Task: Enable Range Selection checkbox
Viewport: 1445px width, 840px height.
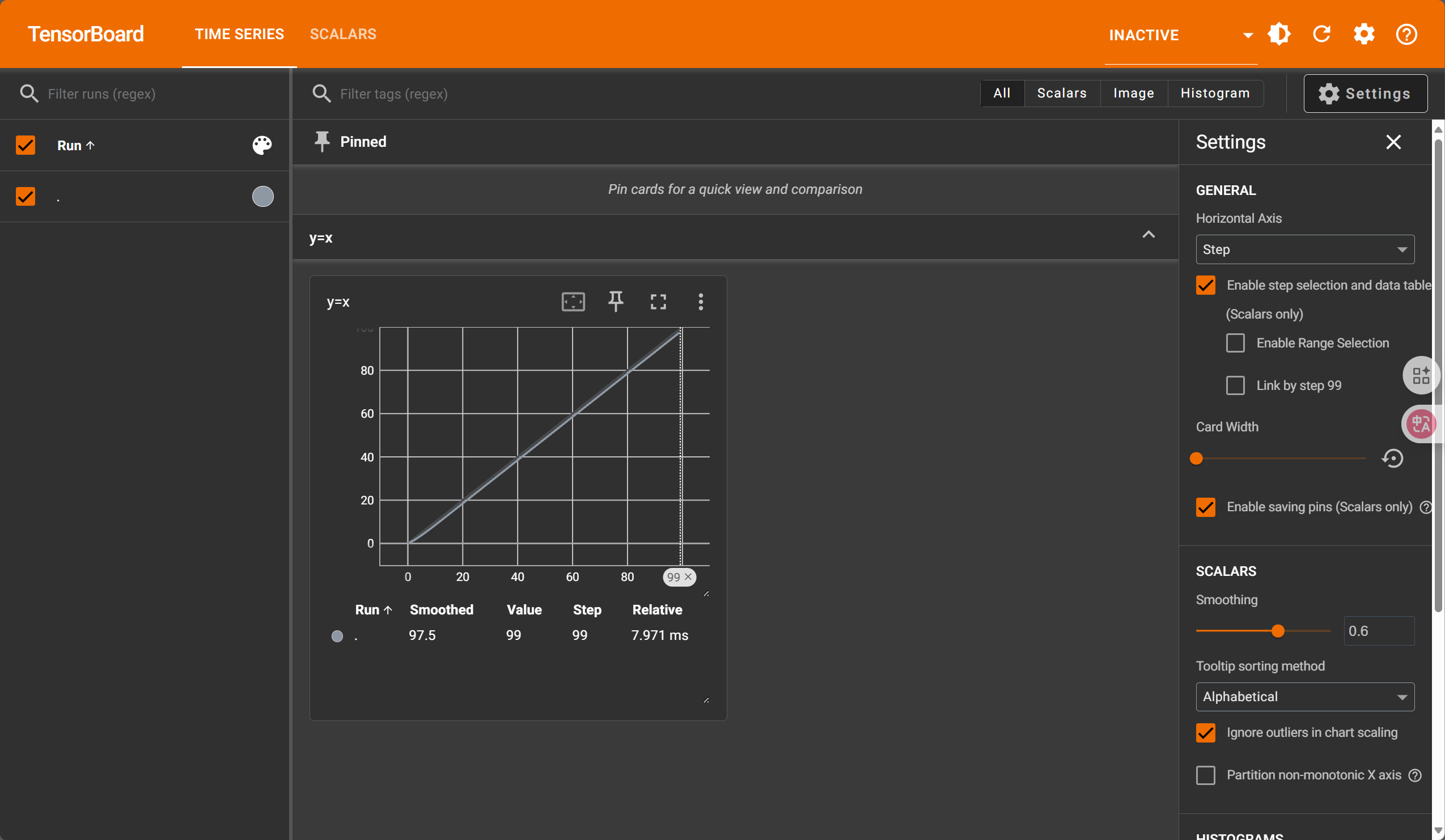Action: [1235, 343]
